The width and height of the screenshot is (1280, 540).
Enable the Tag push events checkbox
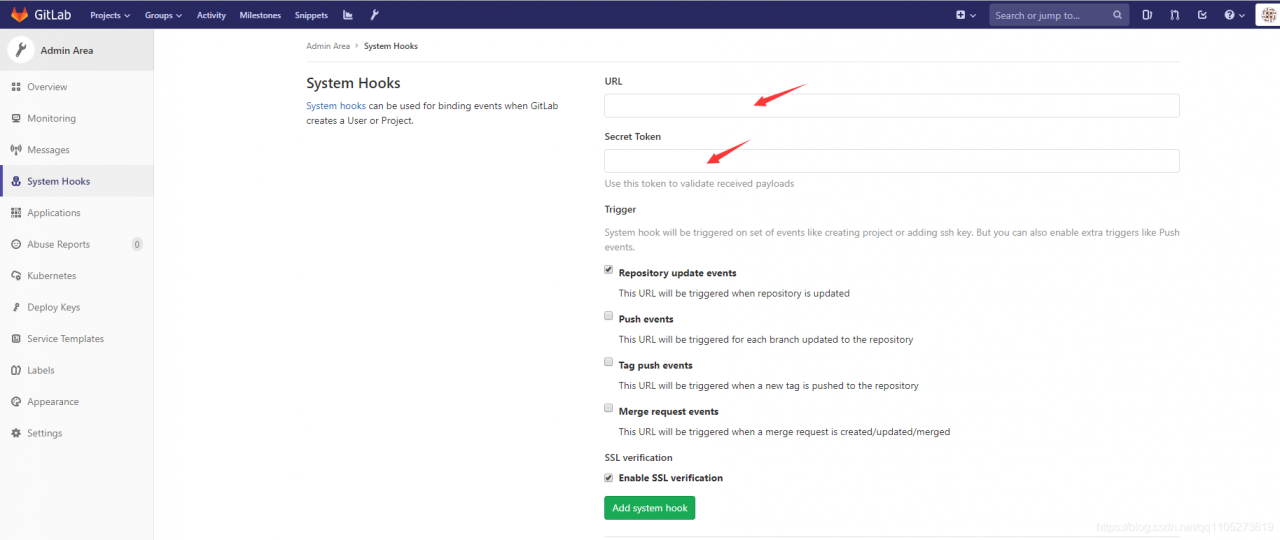click(608, 362)
